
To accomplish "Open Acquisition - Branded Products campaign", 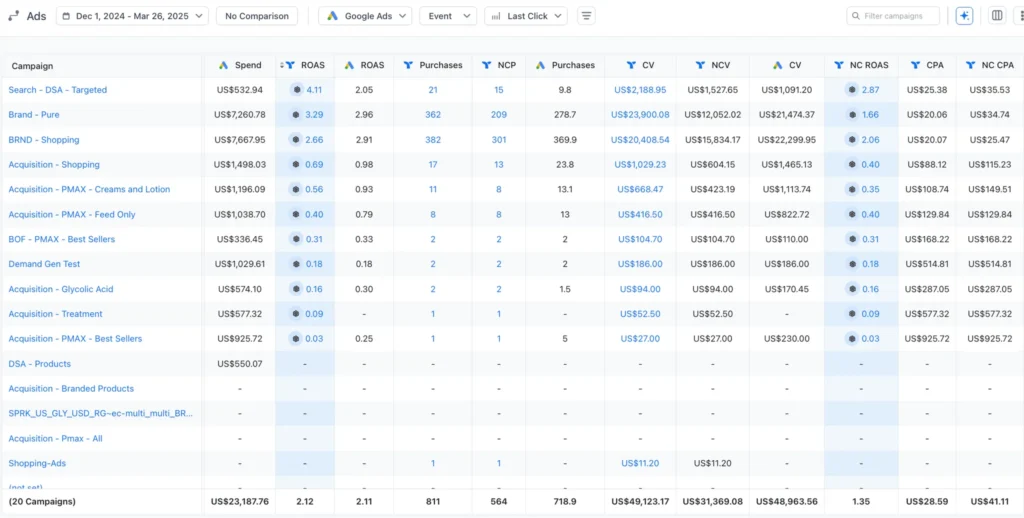I will (71, 388).
